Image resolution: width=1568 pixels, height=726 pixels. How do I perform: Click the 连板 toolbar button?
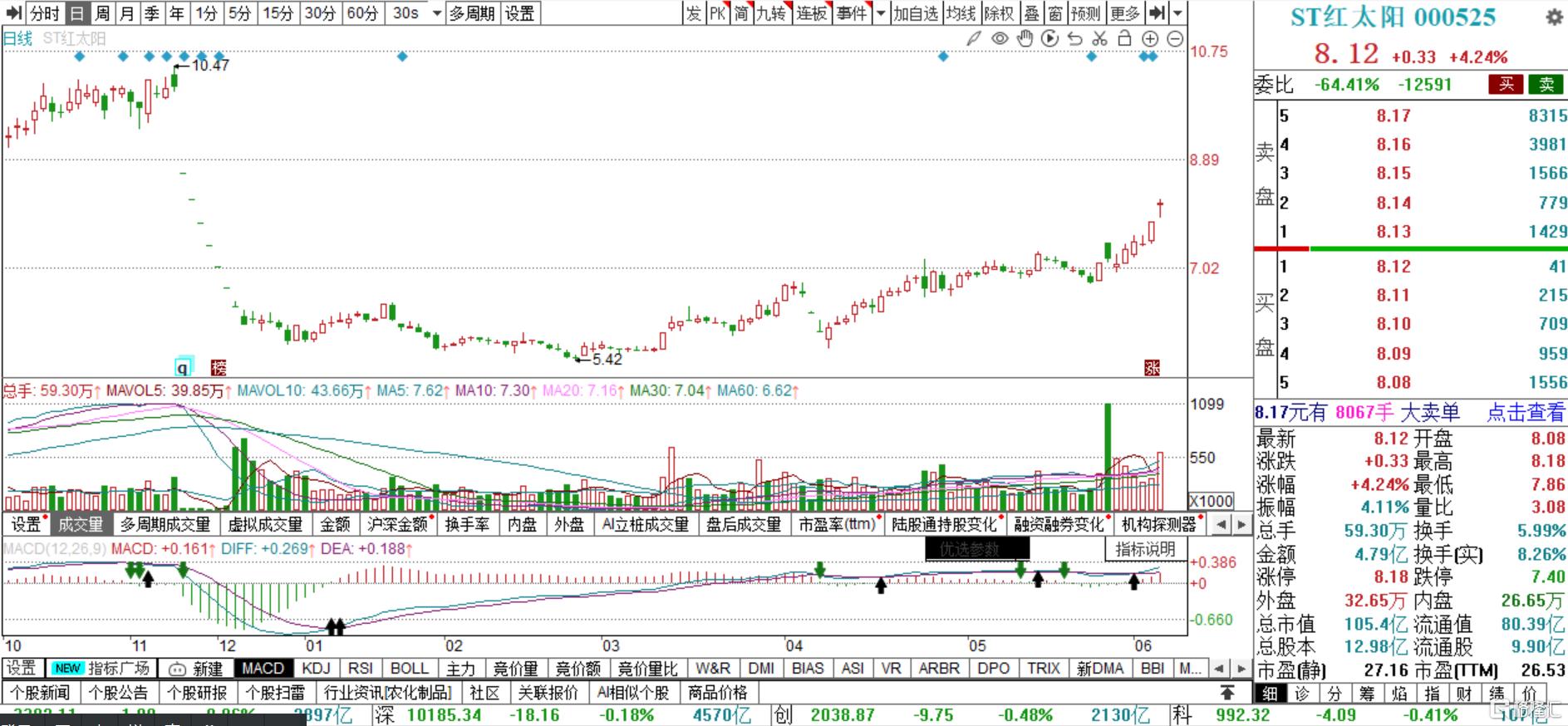click(812, 13)
